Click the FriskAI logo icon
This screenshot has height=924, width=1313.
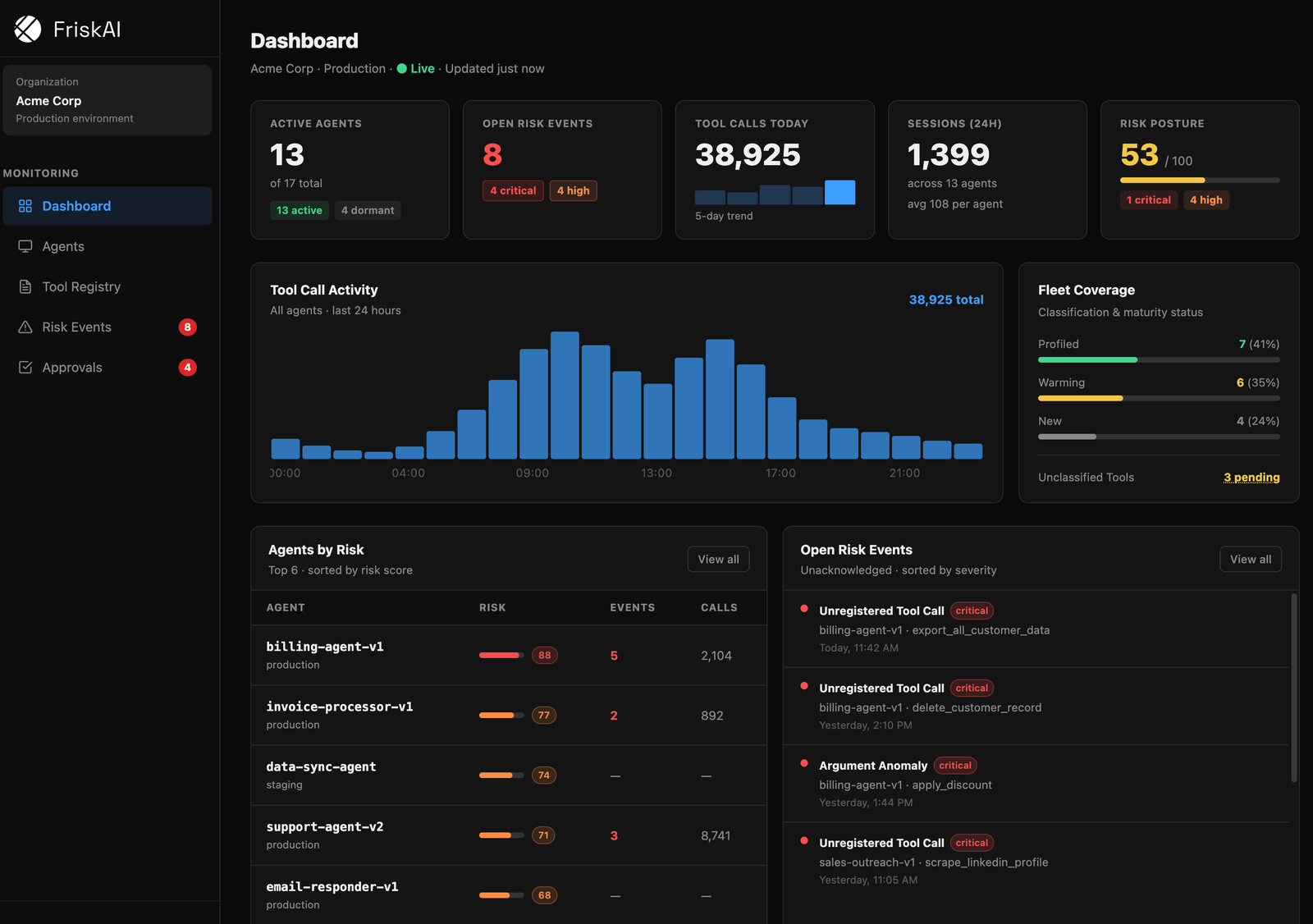pos(28,30)
